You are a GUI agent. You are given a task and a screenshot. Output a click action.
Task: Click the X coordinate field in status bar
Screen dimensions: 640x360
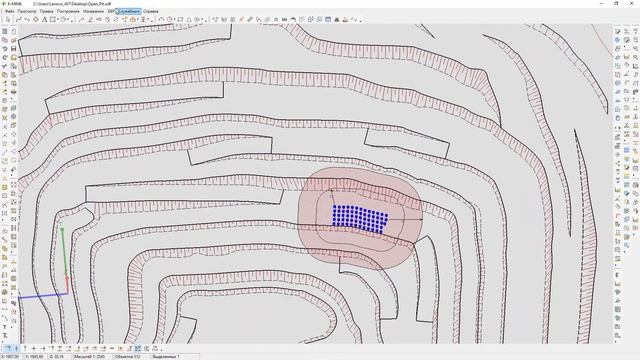pyautogui.click(x=12, y=357)
